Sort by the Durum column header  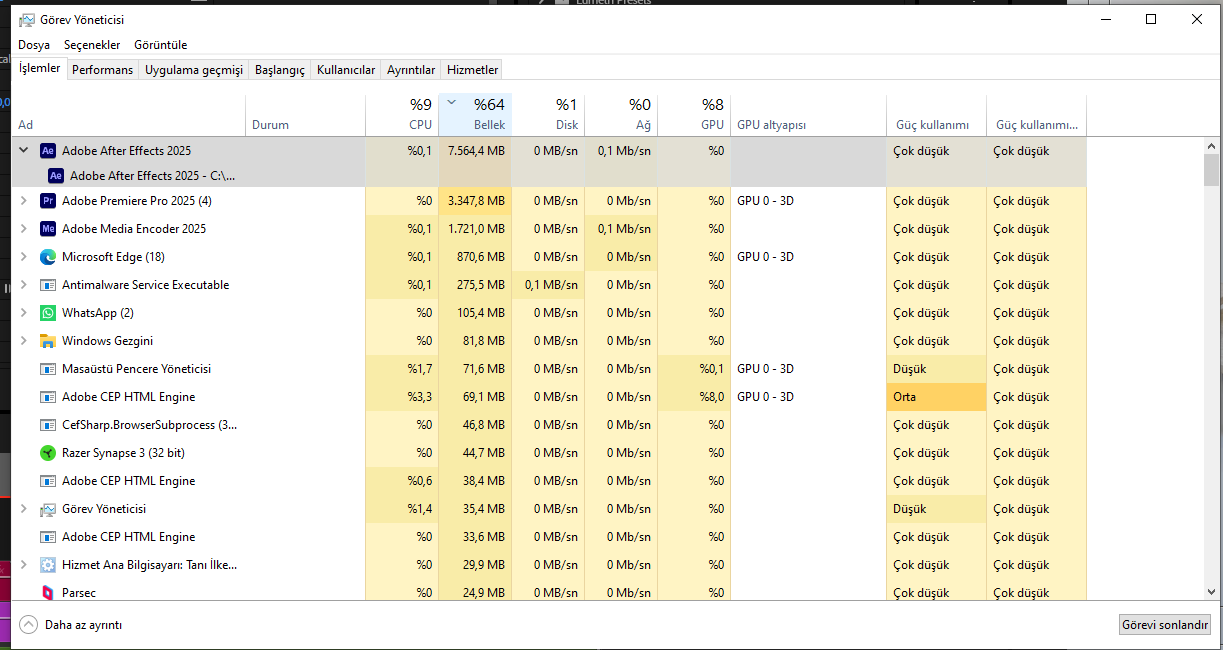coord(306,115)
